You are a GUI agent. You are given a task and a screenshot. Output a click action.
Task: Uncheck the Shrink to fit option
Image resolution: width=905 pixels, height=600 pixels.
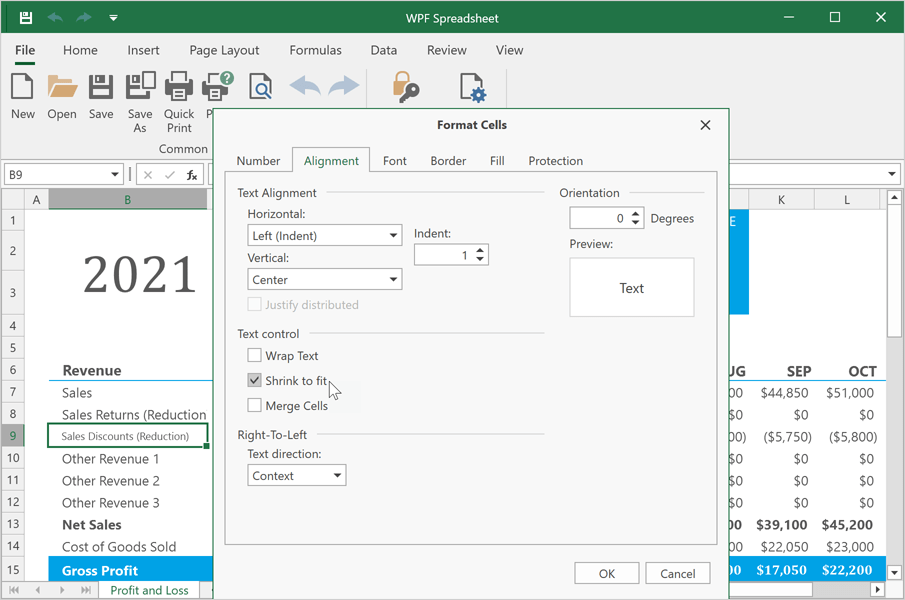pyautogui.click(x=254, y=380)
